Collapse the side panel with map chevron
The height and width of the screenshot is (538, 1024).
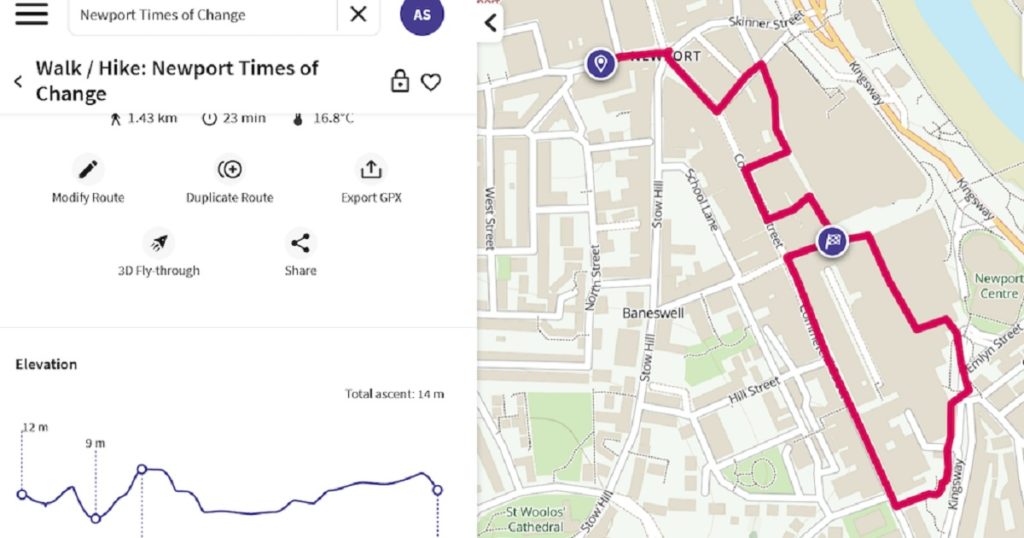pos(491,23)
